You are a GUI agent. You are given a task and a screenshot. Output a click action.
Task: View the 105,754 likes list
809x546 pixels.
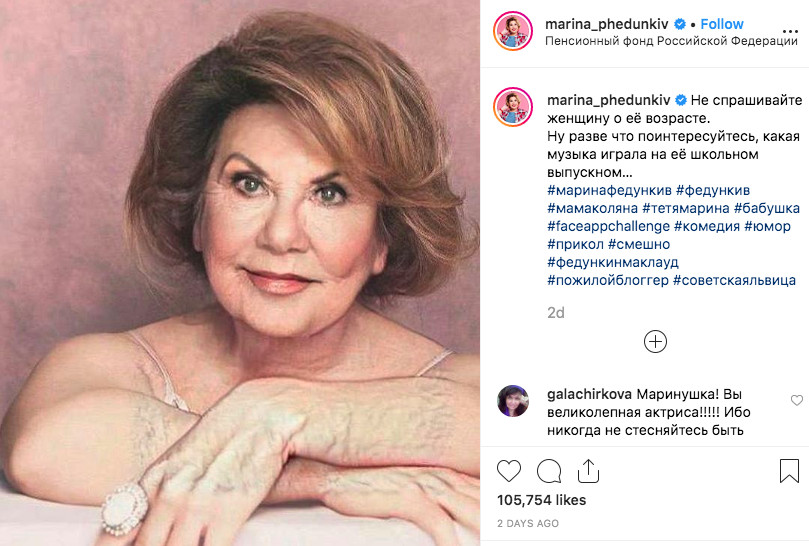[541, 500]
